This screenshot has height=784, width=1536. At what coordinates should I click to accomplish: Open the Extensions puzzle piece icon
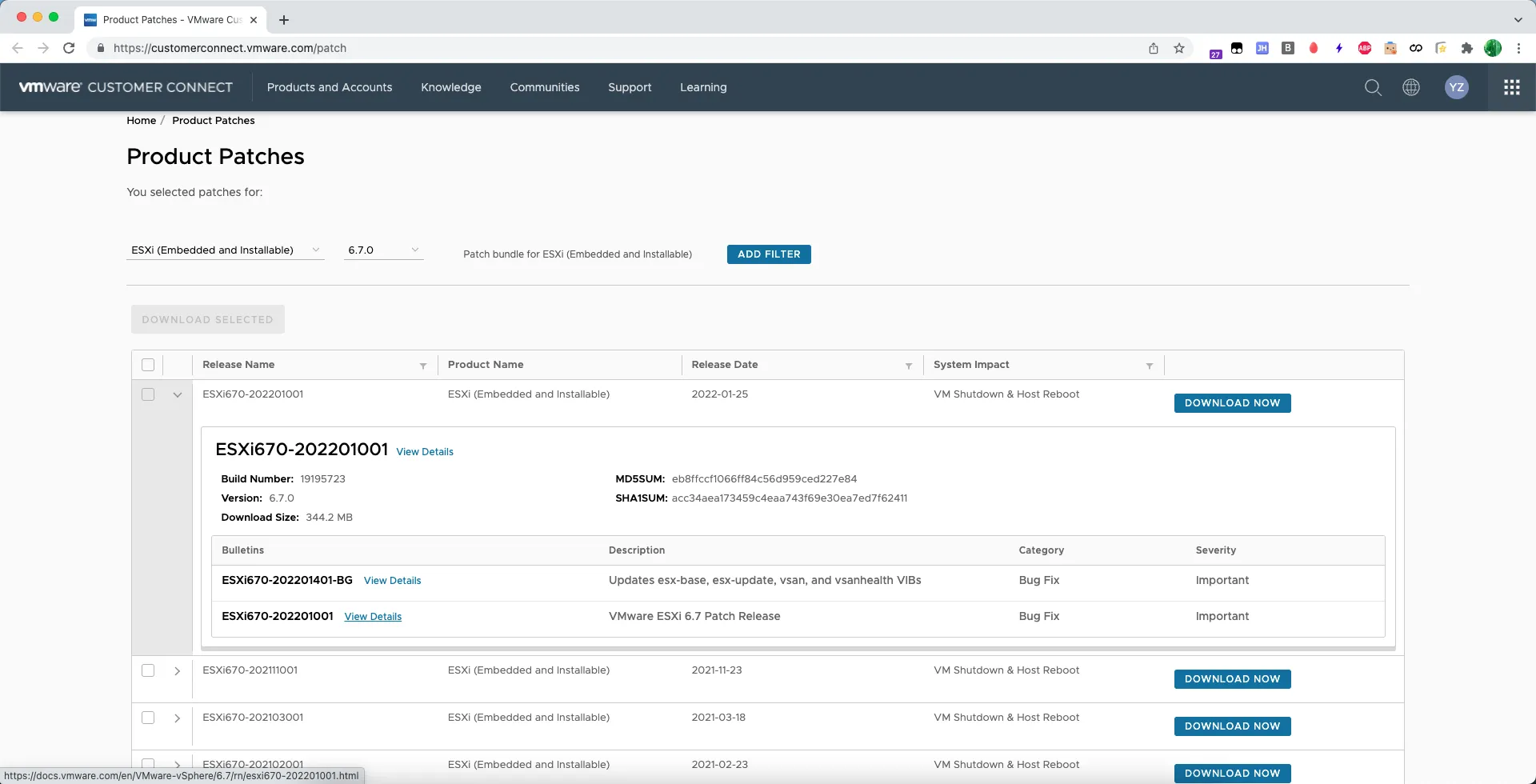pyautogui.click(x=1466, y=48)
